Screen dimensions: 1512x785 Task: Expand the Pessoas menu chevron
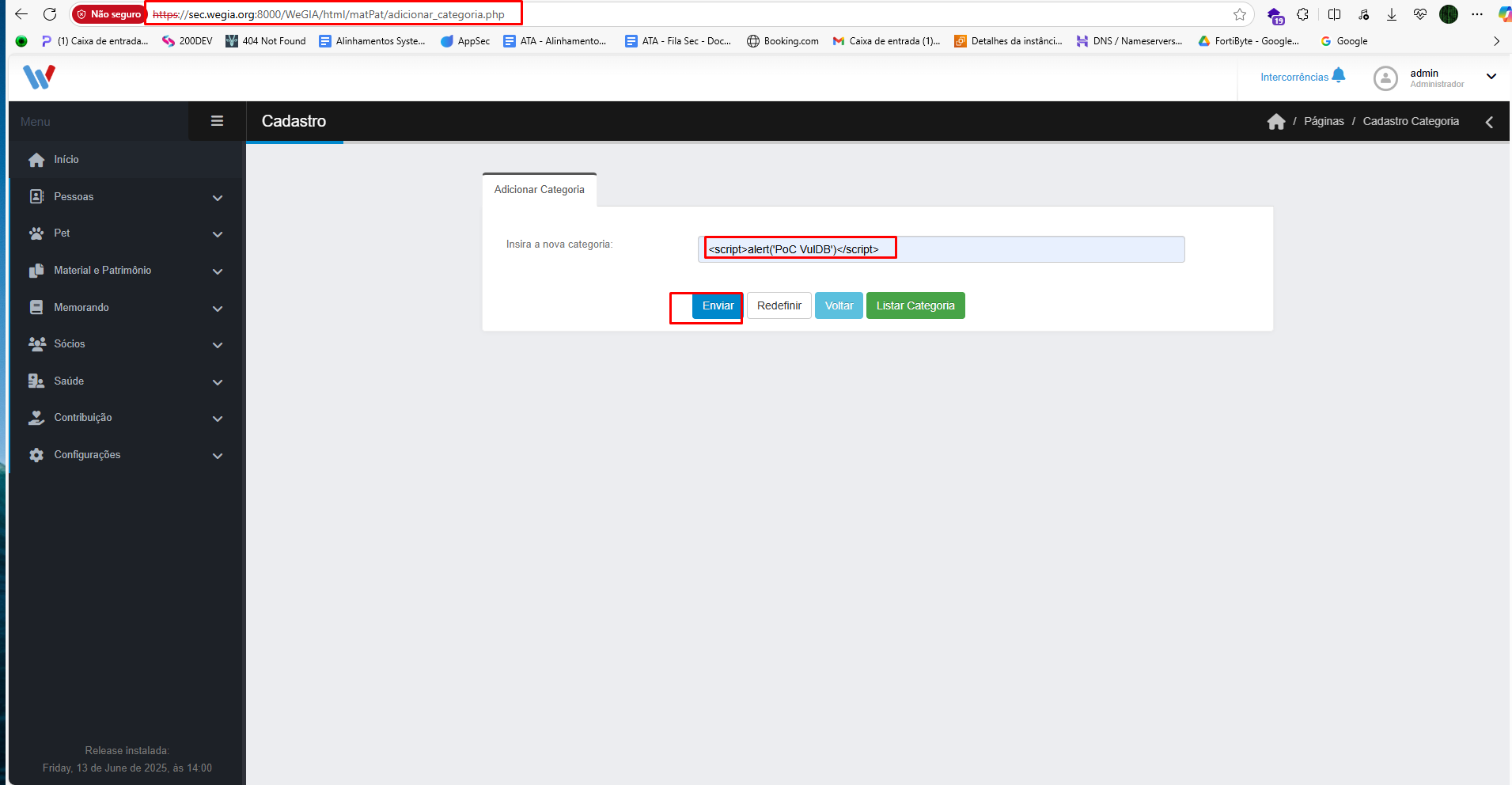pos(218,198)
